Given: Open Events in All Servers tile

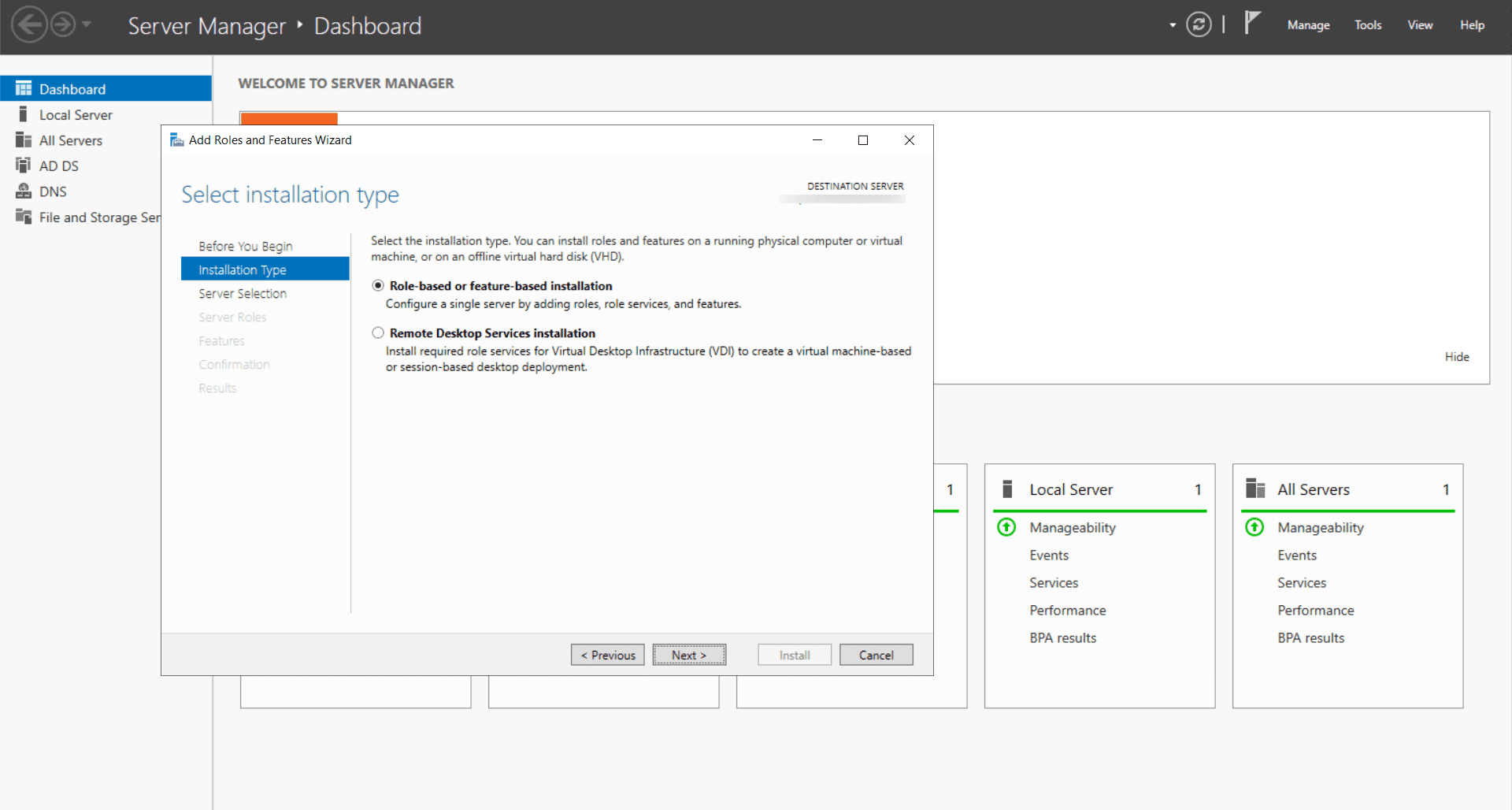Looking at the screenshot, I should click(1297, 555).
